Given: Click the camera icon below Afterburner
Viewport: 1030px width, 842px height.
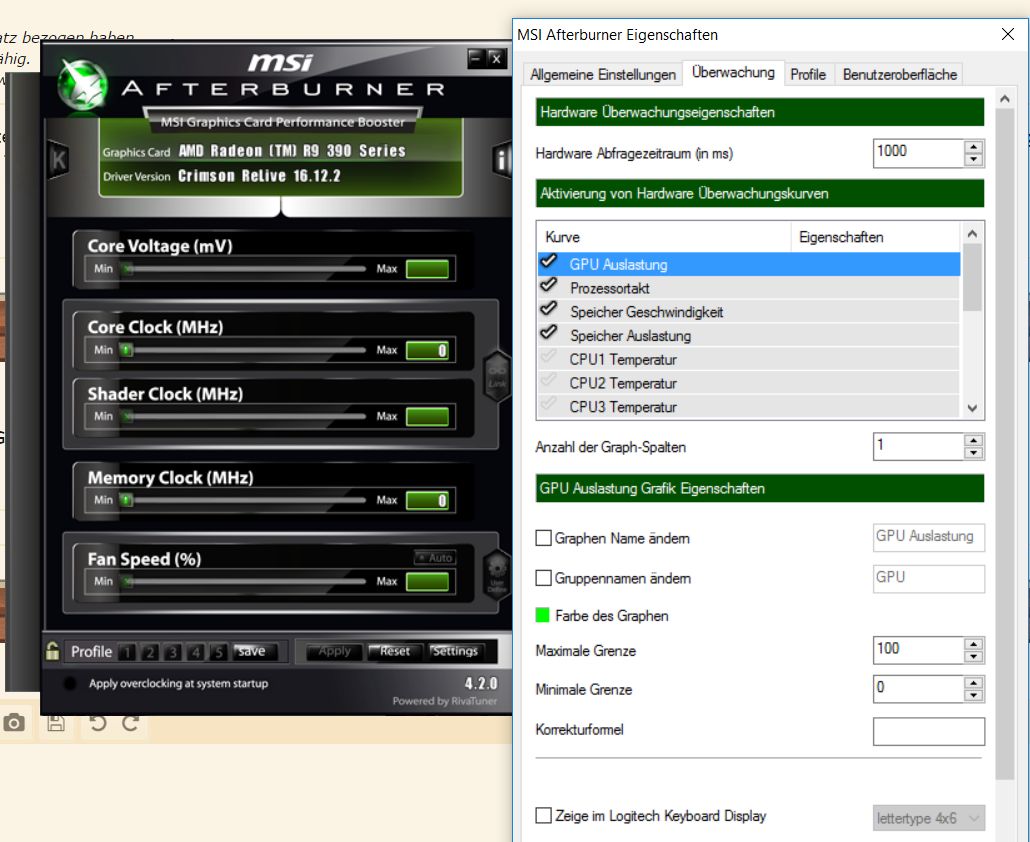Looking at the screenshot, I should (x=15, y=723).
